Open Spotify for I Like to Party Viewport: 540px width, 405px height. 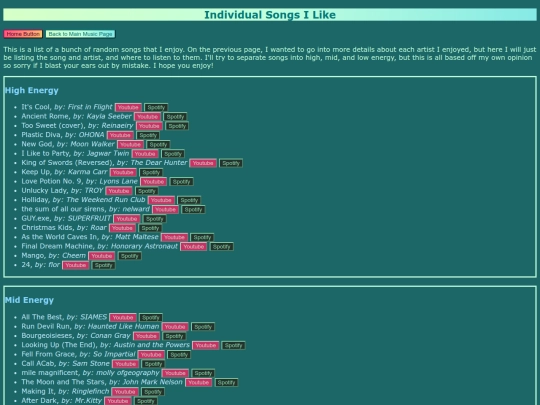tap(173, 154)
